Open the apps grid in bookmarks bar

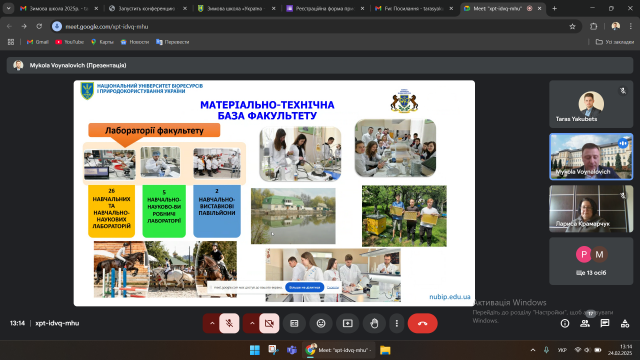click(x=11, y=42)
